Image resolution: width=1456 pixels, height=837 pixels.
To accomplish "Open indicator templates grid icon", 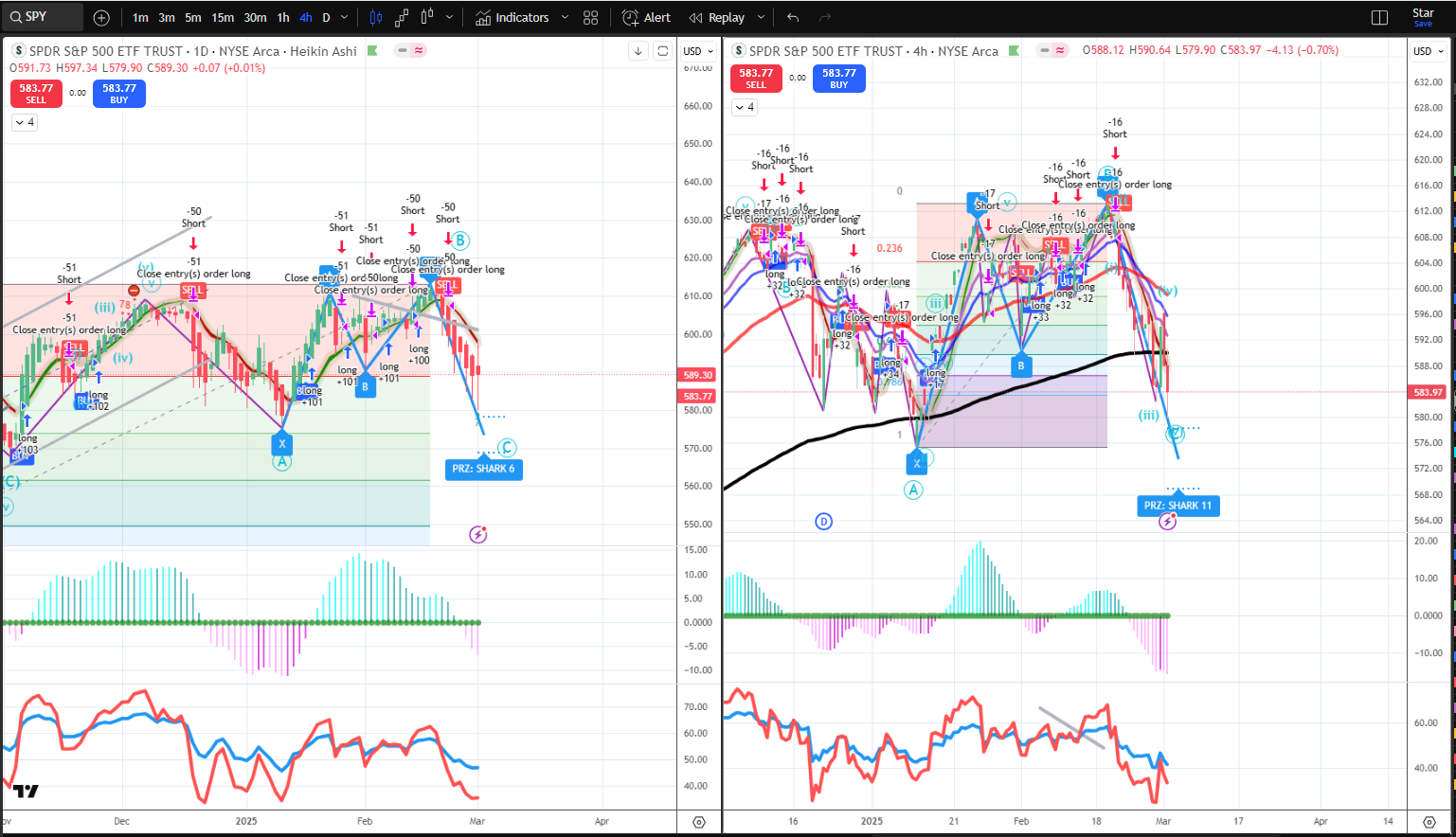I will 591,17.
